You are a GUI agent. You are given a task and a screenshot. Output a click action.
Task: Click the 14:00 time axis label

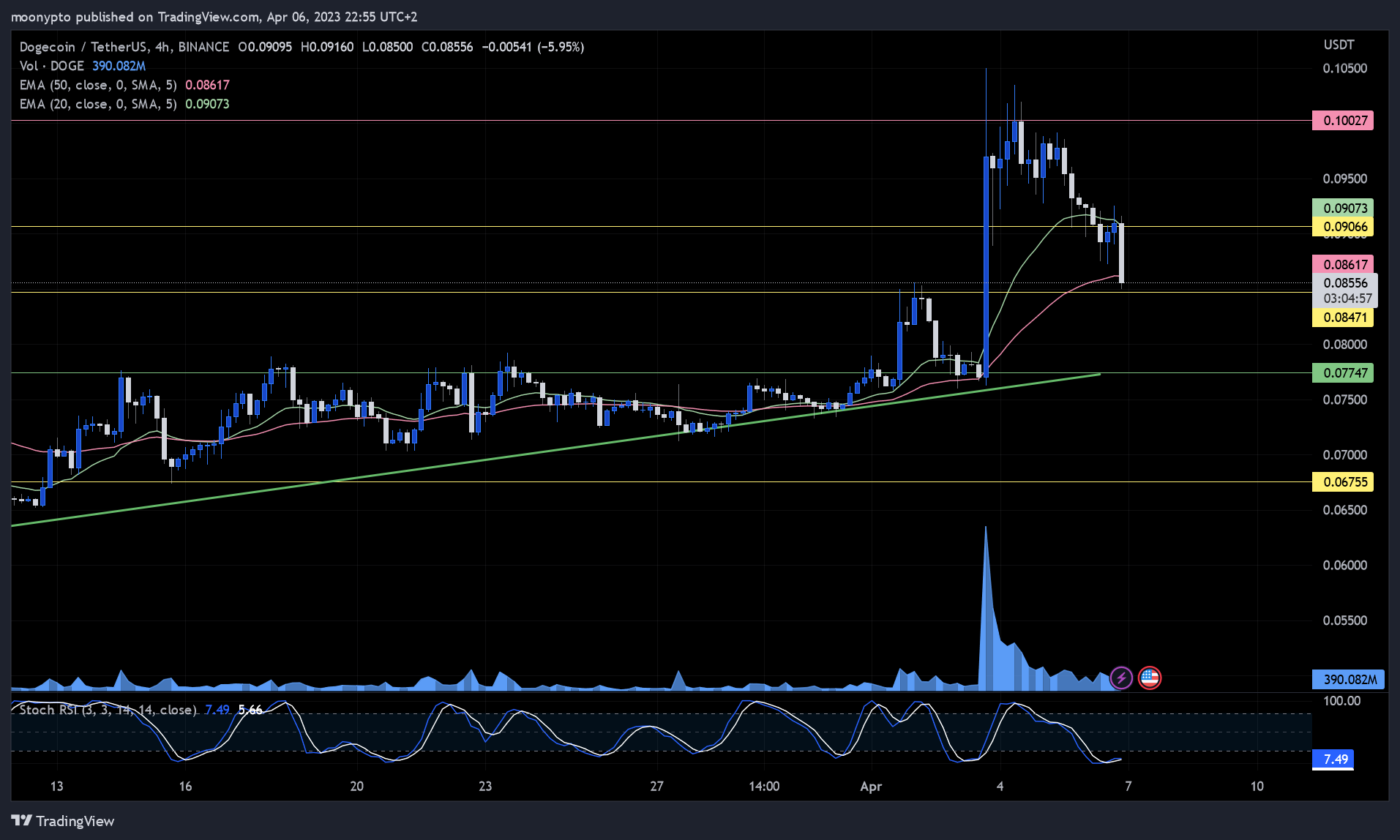[x=764, y=787]
